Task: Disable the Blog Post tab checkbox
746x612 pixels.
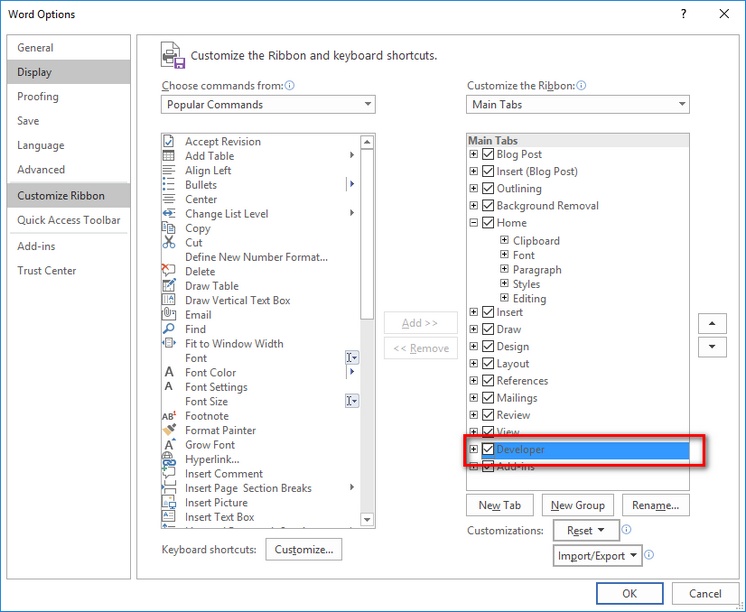Action: (x=488, y=155)
